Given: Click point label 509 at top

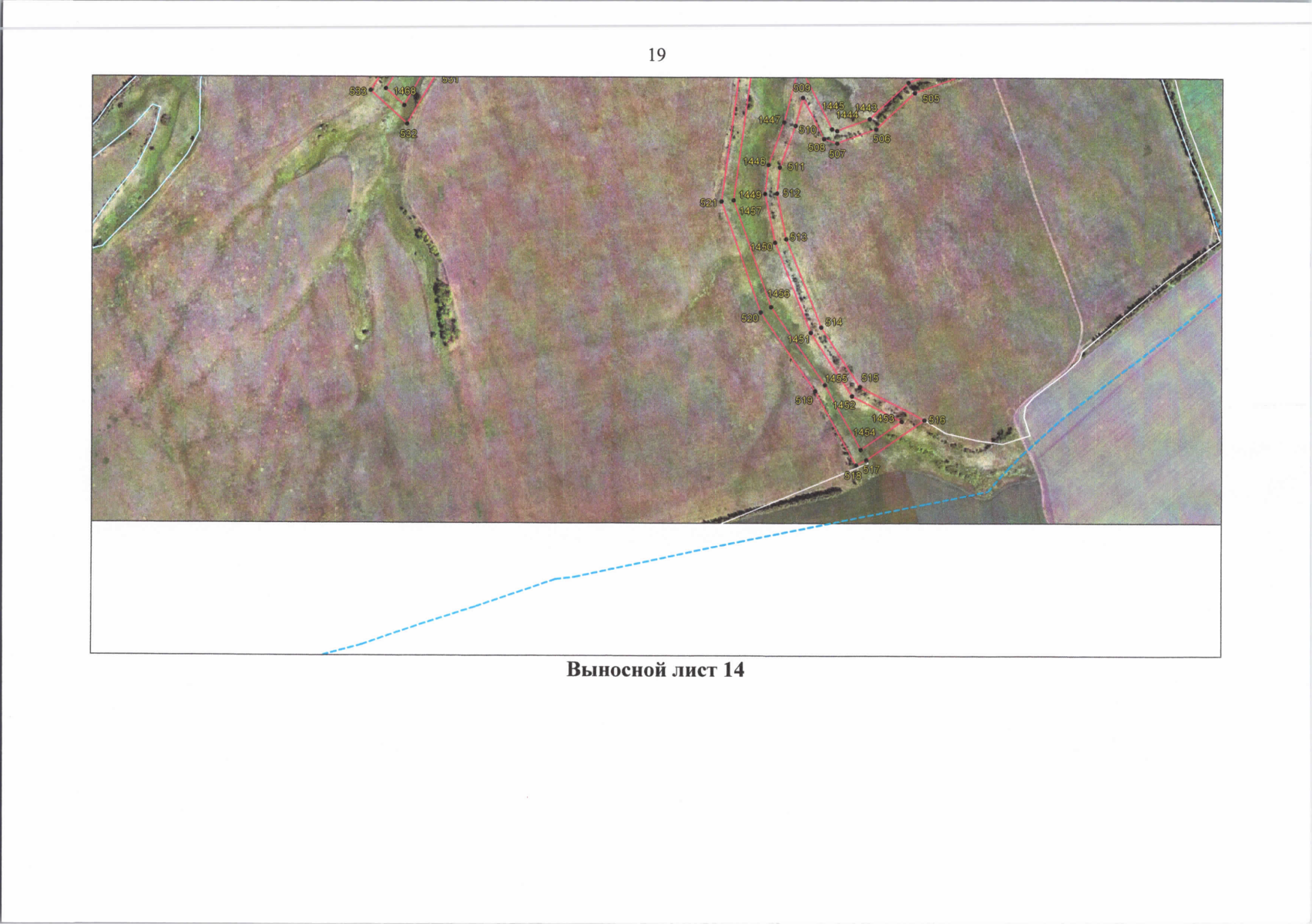Looking at the screenshot, I should (801, 89).
